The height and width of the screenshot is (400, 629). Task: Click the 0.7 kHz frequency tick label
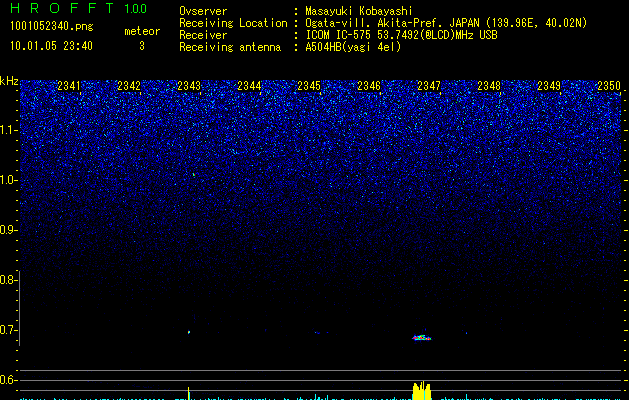coord(8,330)
